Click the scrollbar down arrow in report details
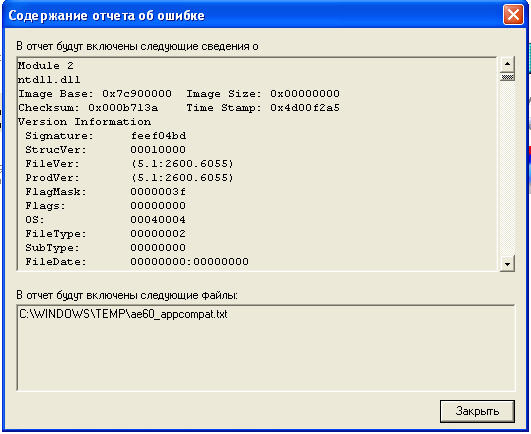531x434 pixels. pos(507,263)
